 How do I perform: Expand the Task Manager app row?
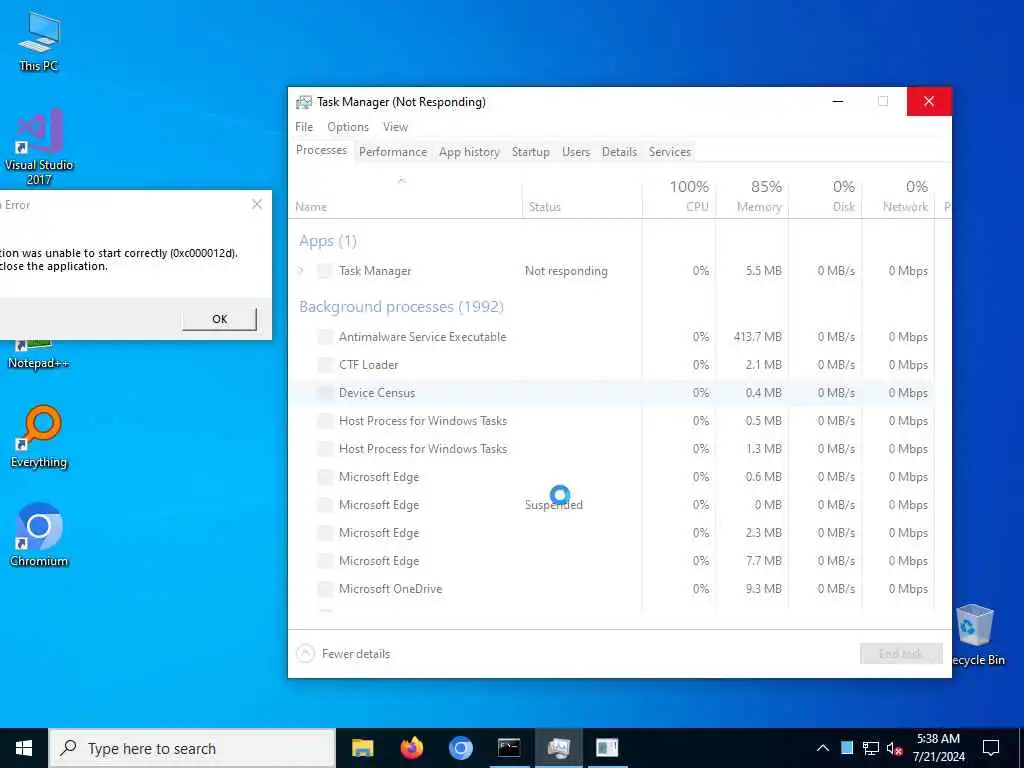tap(301, 270)
